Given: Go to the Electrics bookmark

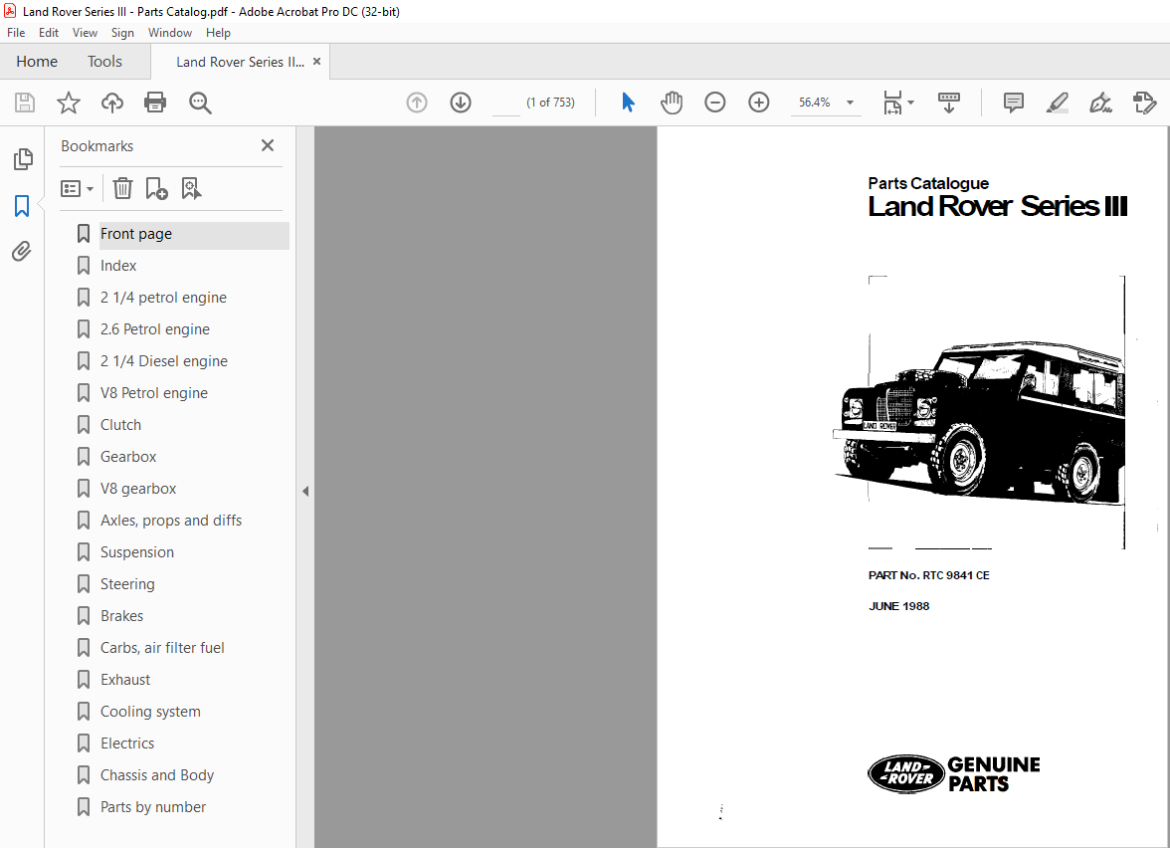Looking at the screenshot, I should click(x=127, y=743).
